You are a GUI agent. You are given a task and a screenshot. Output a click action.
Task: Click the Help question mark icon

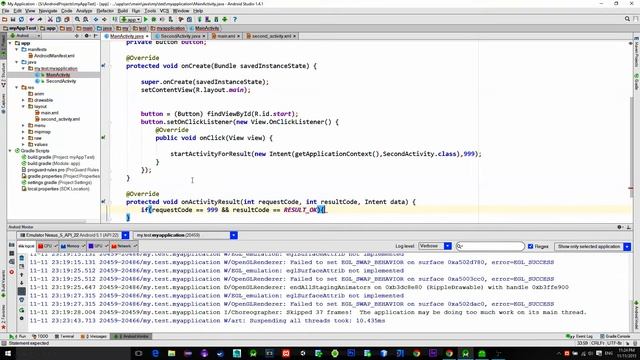(235, 19)
